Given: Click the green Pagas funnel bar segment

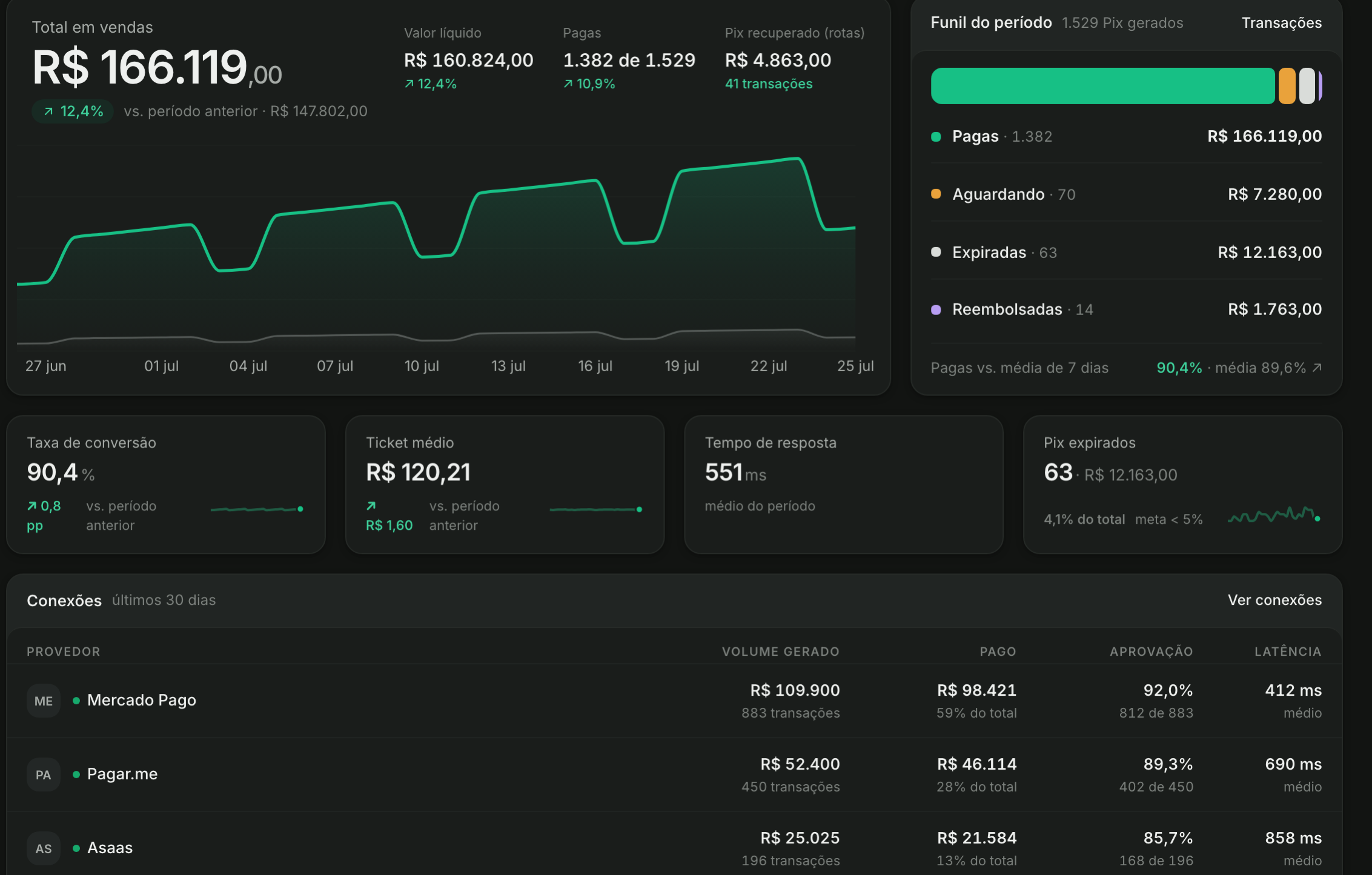Looking at the screenshot, I should click(x=1102, y=86).
